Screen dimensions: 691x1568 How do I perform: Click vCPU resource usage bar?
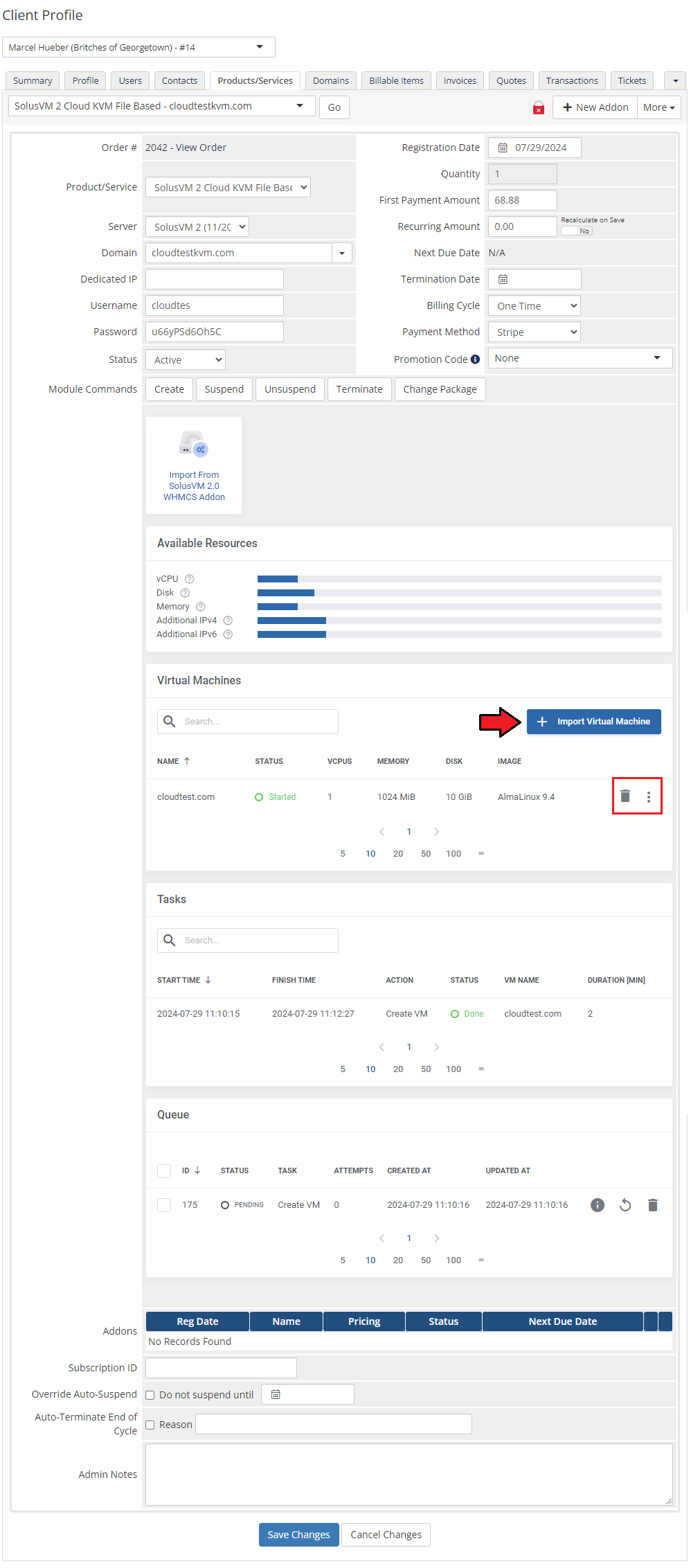(460, 579)
